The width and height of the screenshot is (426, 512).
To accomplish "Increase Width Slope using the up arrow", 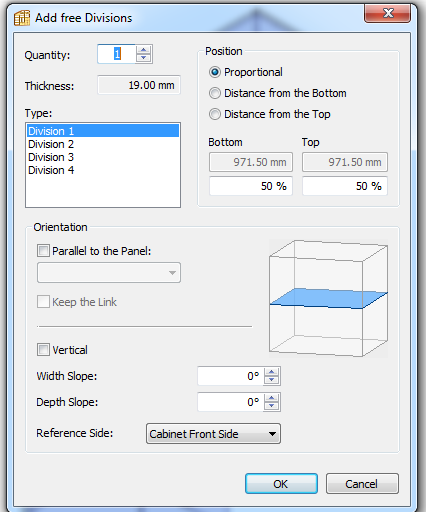I will tap(272, 372).
